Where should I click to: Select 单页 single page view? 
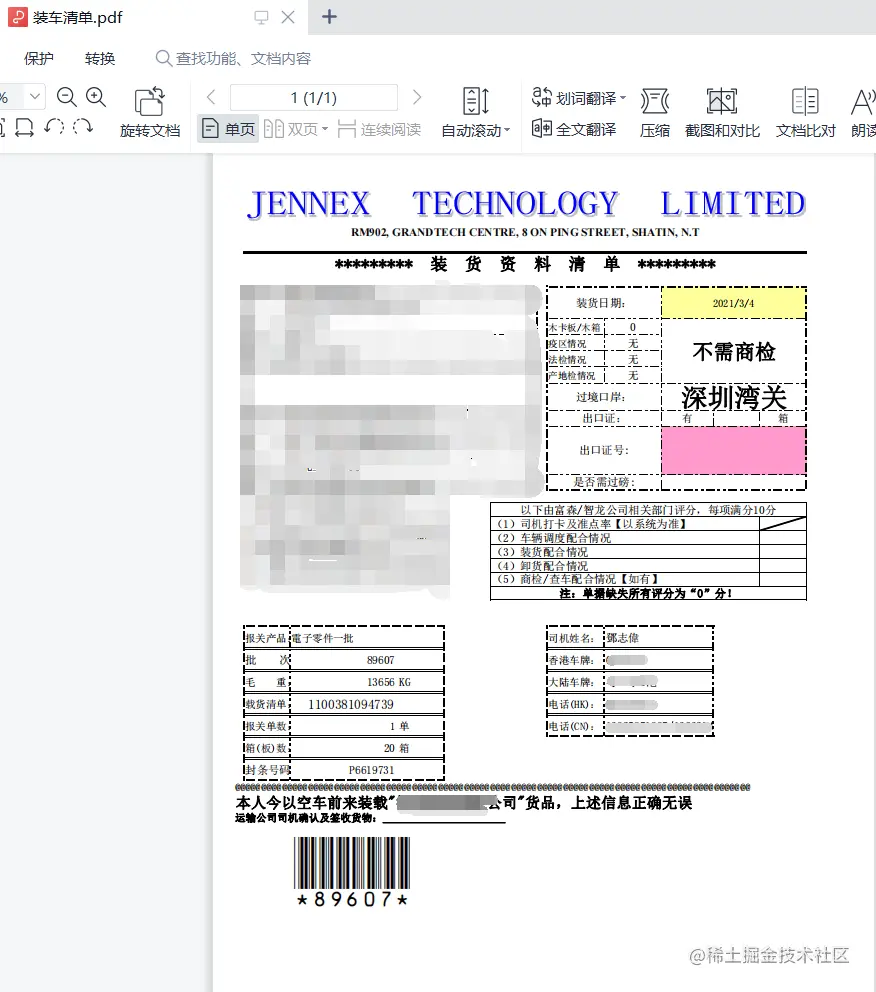[228, 129]
